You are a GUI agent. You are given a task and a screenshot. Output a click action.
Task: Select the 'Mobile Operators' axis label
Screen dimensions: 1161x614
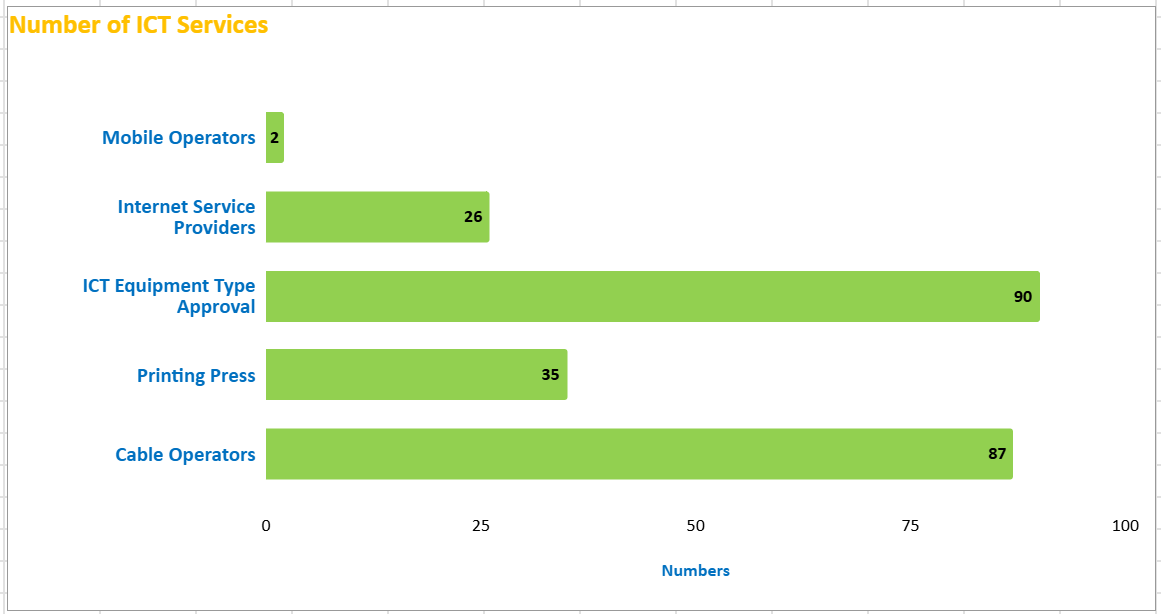tap(179, 138)
